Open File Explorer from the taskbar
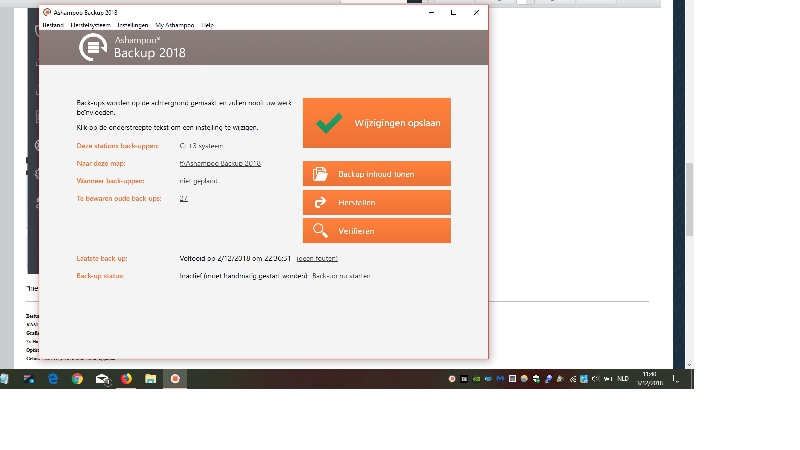The width and height of the screenshot is (800, 450). 151,379
